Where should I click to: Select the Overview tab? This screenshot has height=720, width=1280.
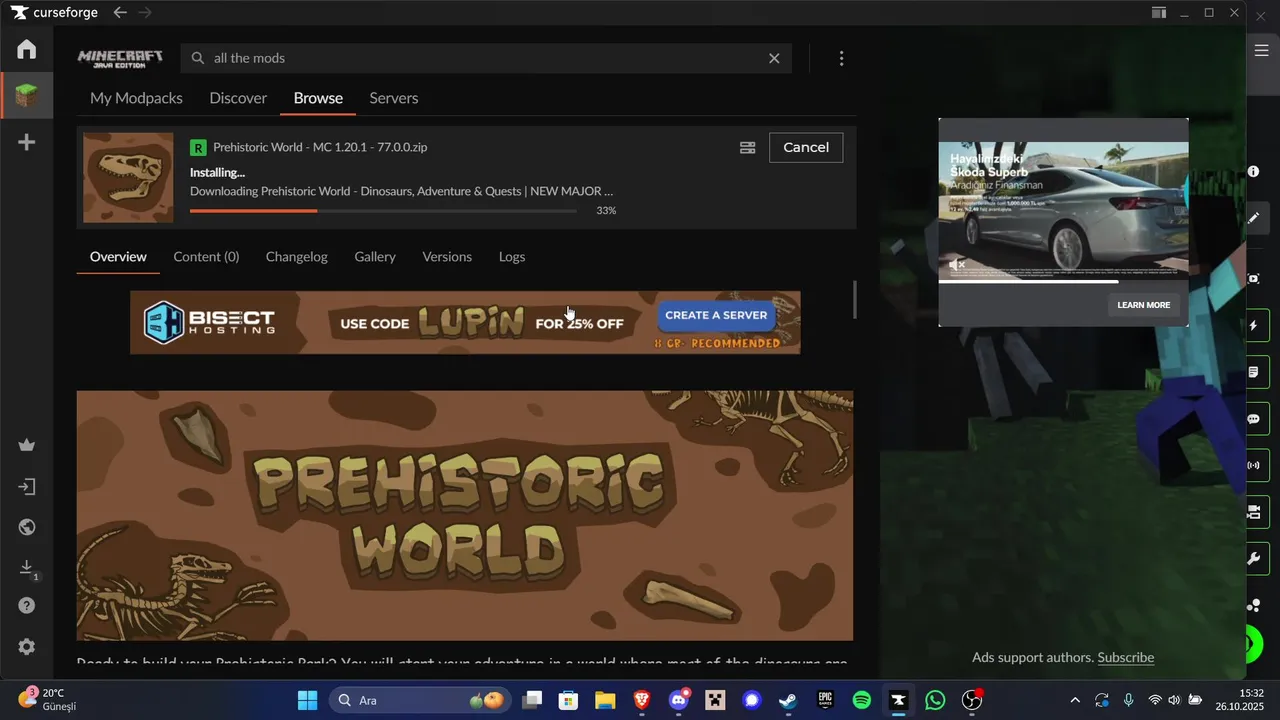[118, 257]
